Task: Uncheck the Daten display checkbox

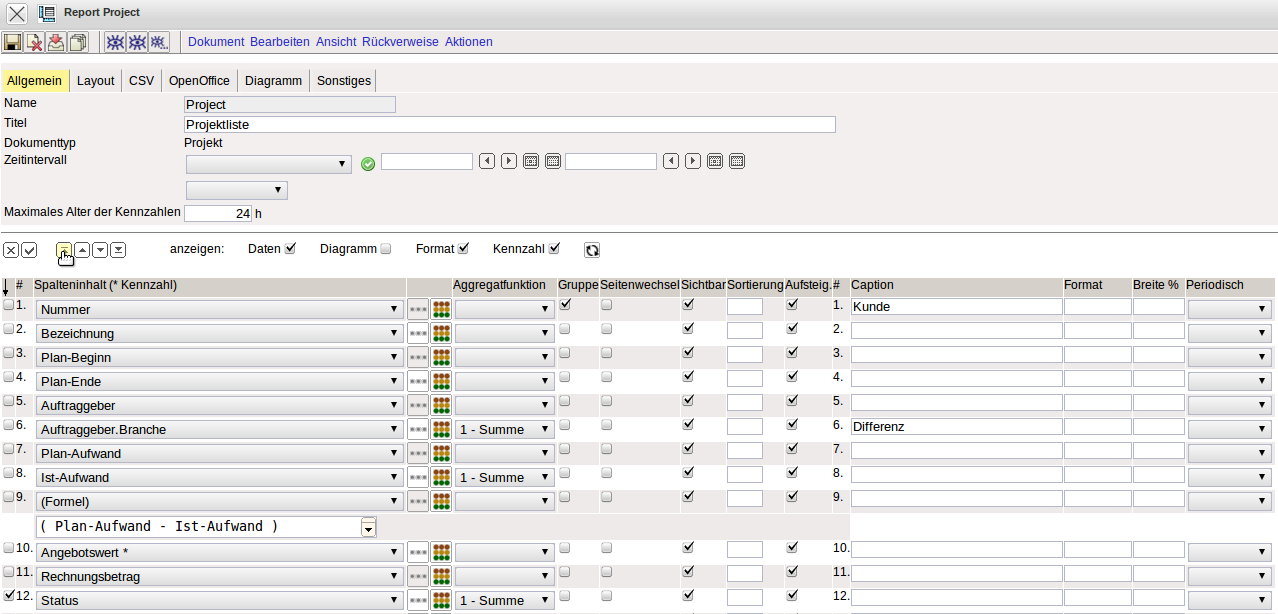Action: 291,249
